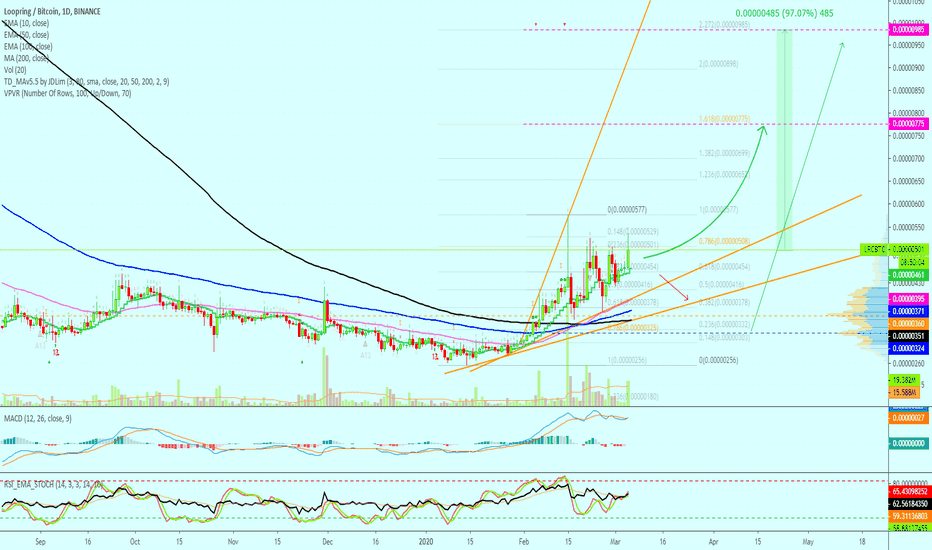
Task: Select the Vol (20) indicator label
Action: (17, 70)
